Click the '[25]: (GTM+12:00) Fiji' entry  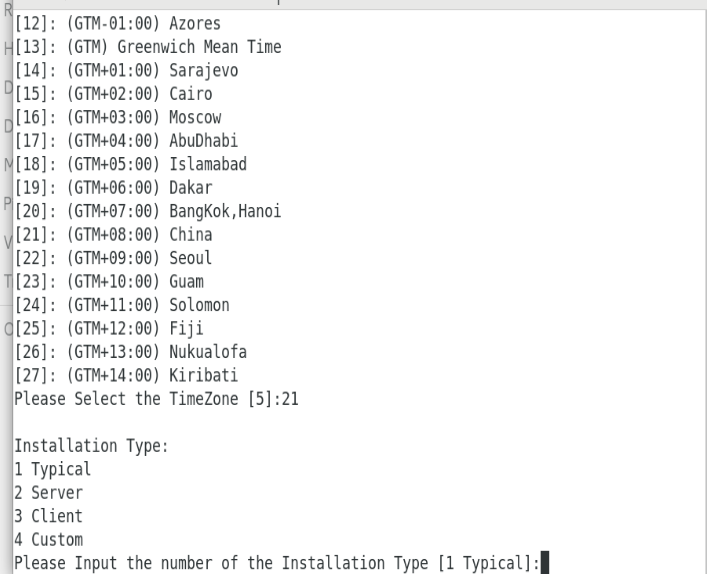(109, 328)
